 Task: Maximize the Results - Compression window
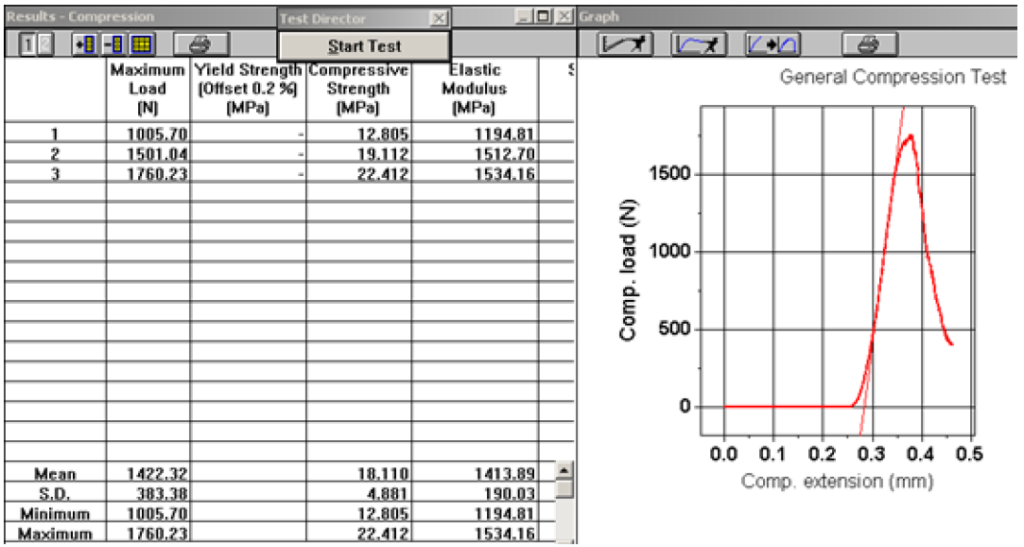pyautogui.click(x=544, y=16)
